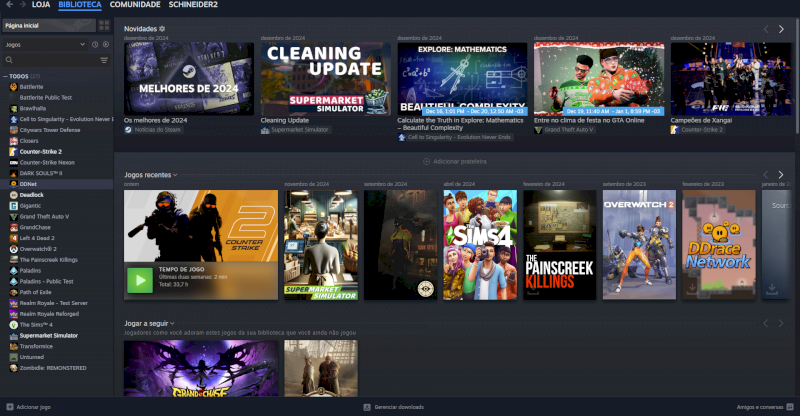
Task: Select Battlerite in the game list
Action: [x=31, y=87]
